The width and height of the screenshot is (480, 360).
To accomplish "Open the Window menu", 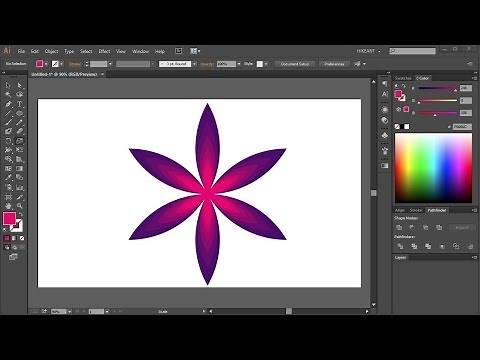I will [140, 51].
